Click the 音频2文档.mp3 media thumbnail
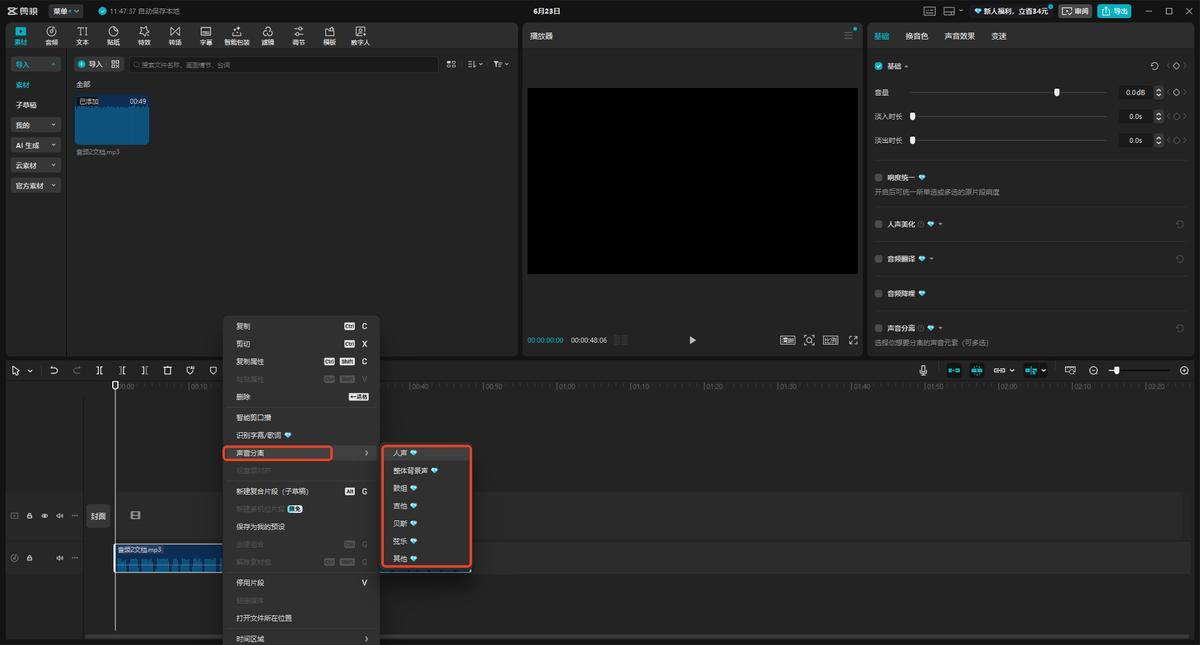The height and width of the screenshot is (645, 1200). click(112, 120)
